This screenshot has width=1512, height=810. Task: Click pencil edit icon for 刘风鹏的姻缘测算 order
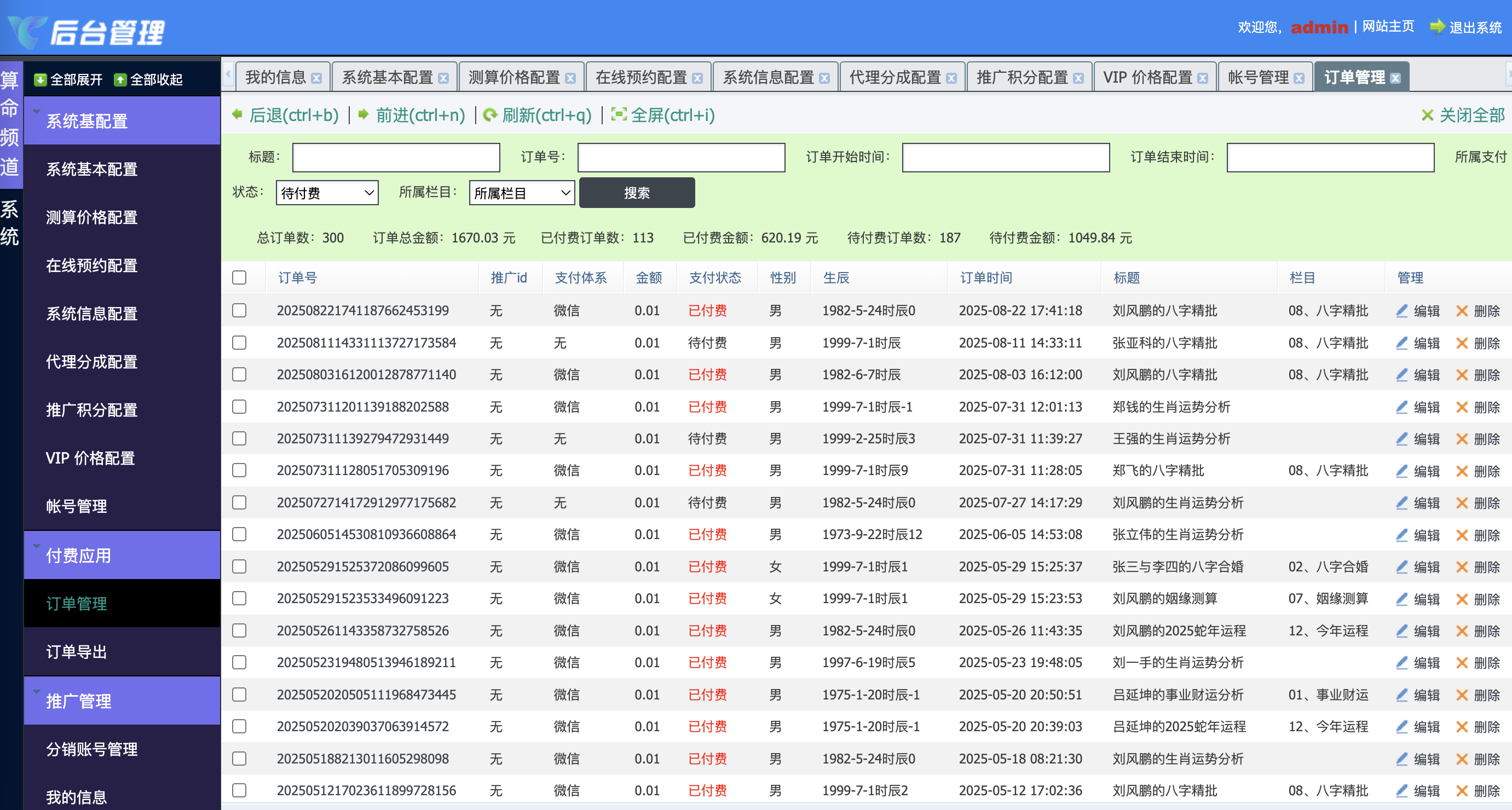(x=1401, y=599)
